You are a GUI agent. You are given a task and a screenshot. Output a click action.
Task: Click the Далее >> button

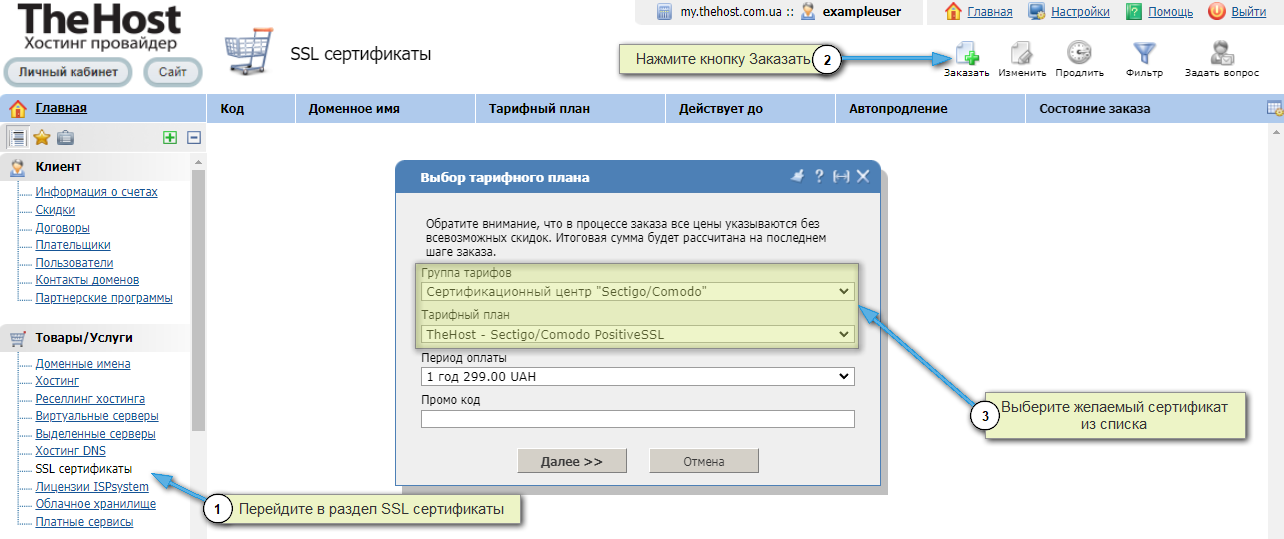tap(572, 461)
